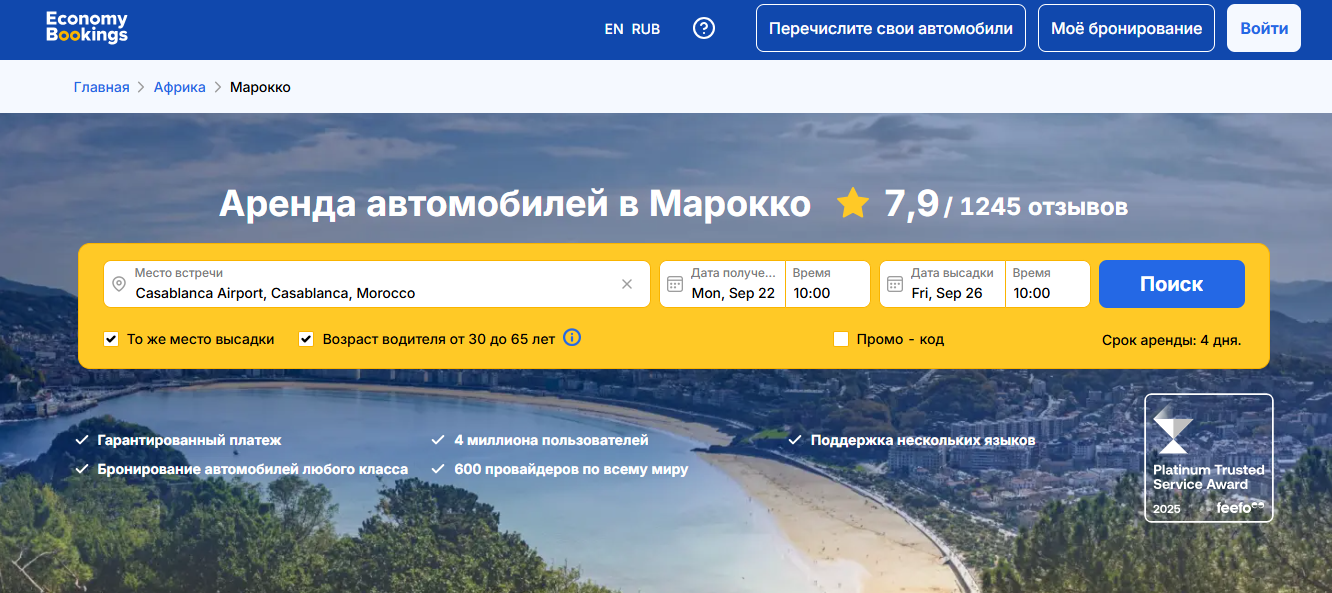Screen dimensions: 1332x593
Task: Click the drop-off date calendar icon
Action: coord(895,284)
